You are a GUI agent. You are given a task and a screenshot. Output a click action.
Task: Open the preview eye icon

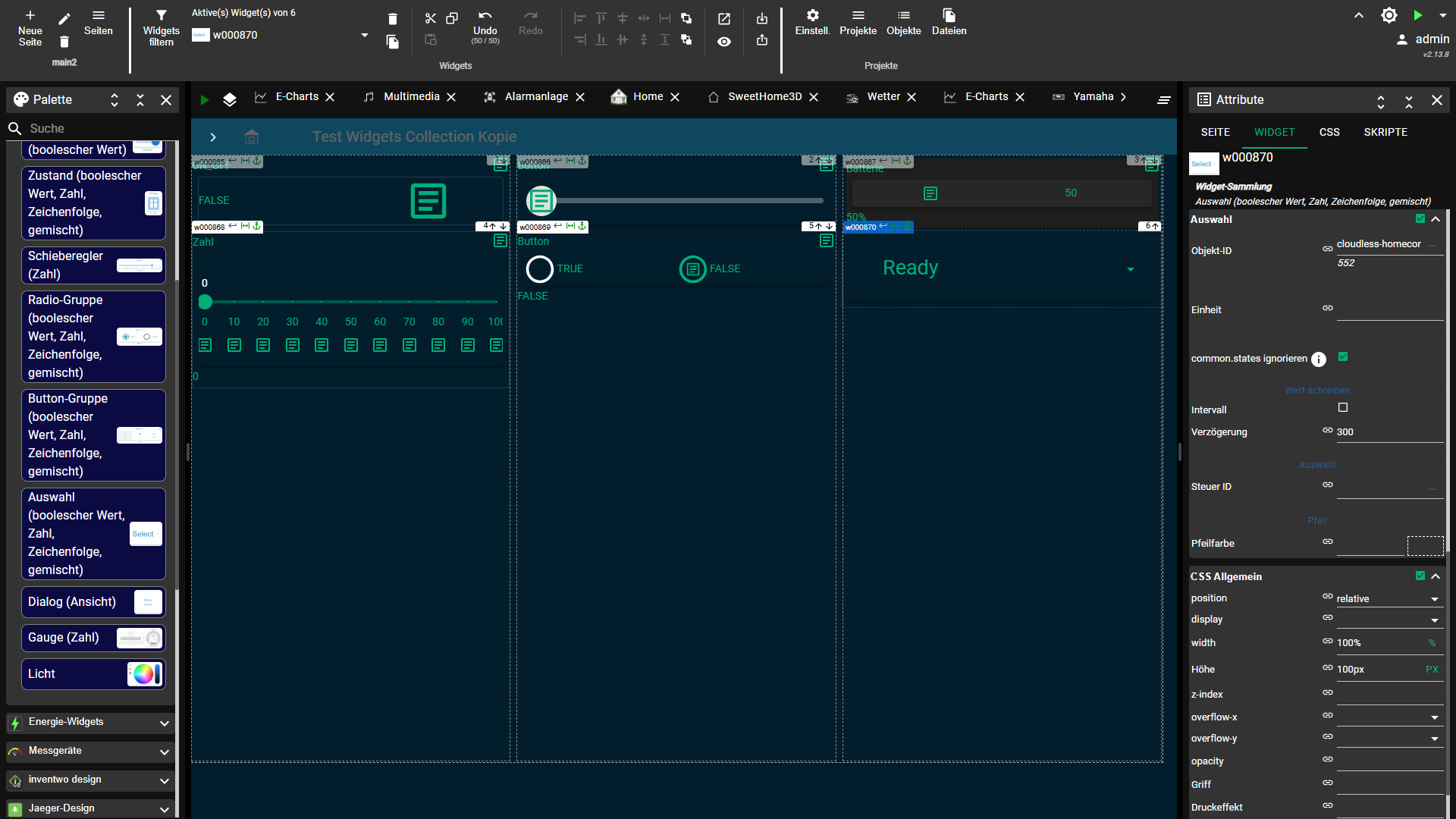724,42
